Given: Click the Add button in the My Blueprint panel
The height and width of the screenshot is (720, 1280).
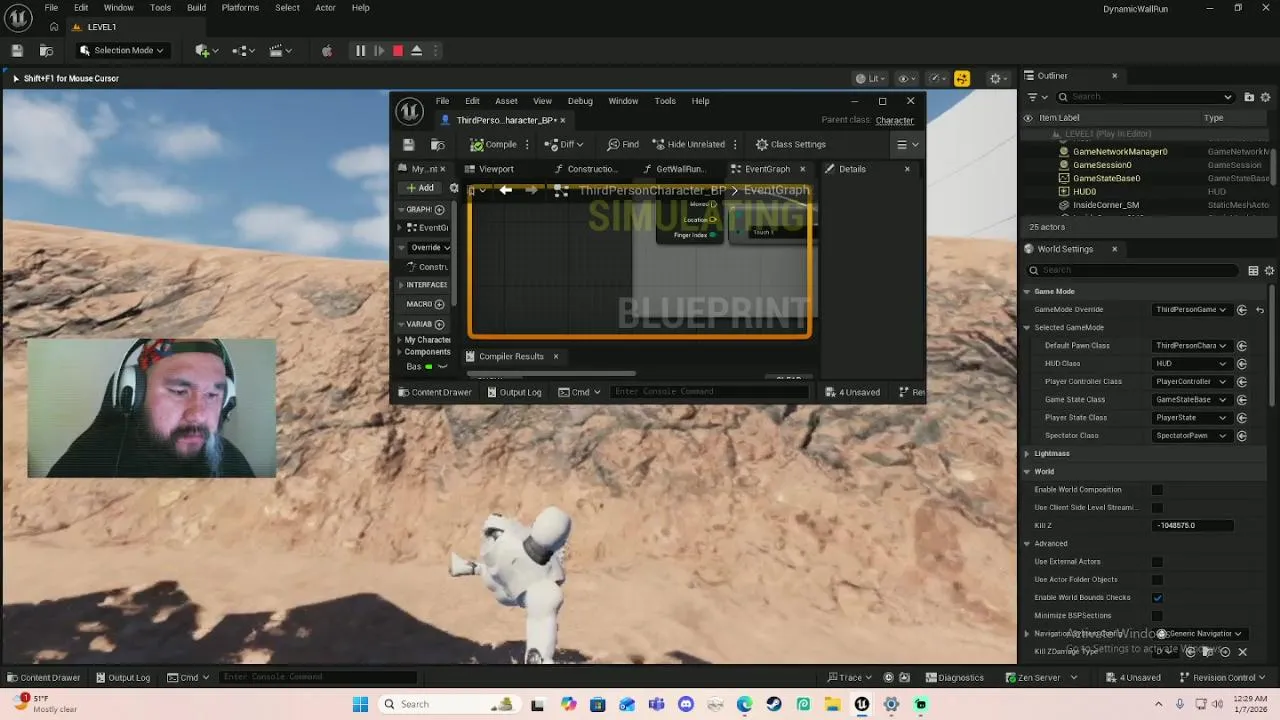Looking at the screenshot, I should [x=420, y=188].
